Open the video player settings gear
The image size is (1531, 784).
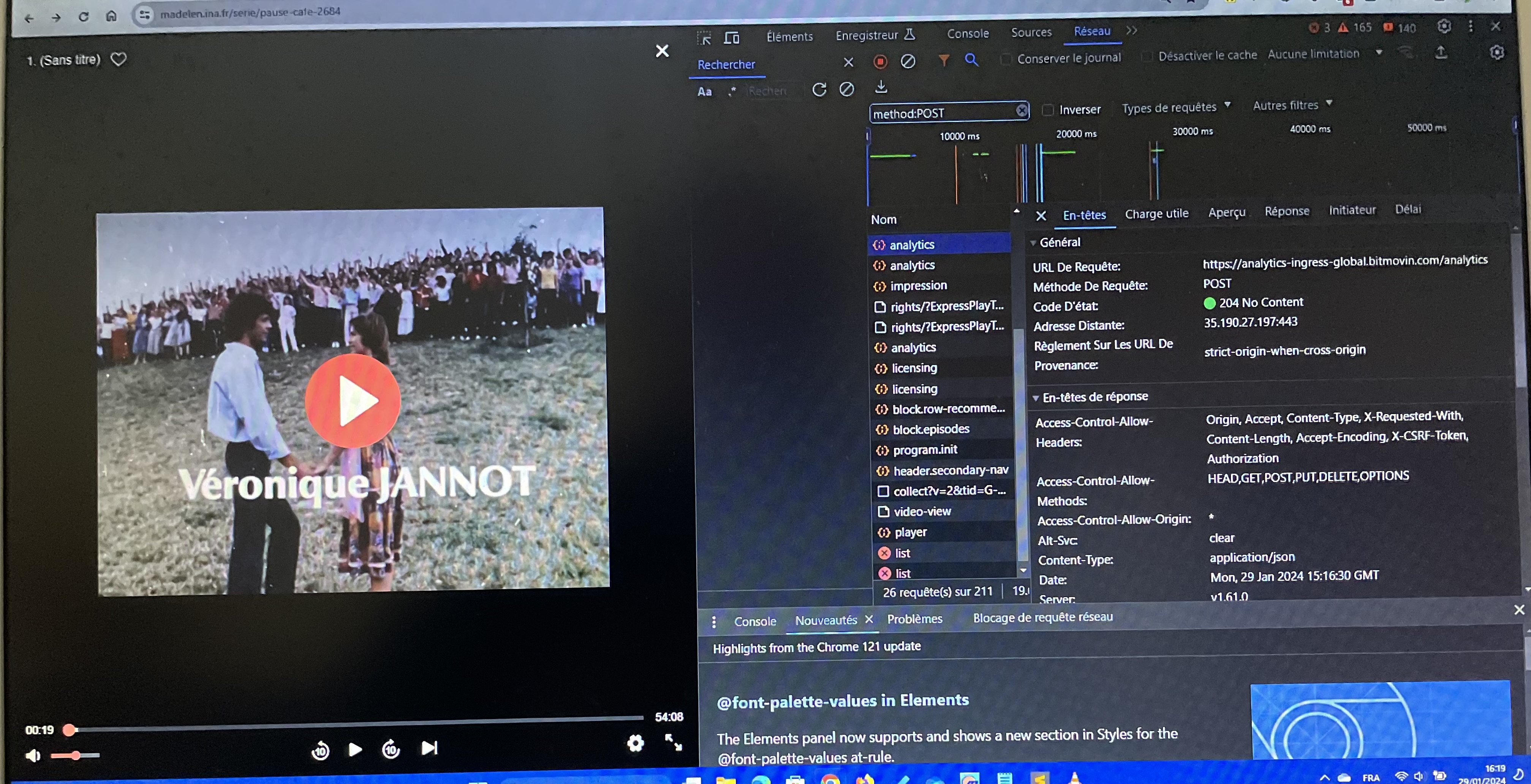[x=635, y=743]
